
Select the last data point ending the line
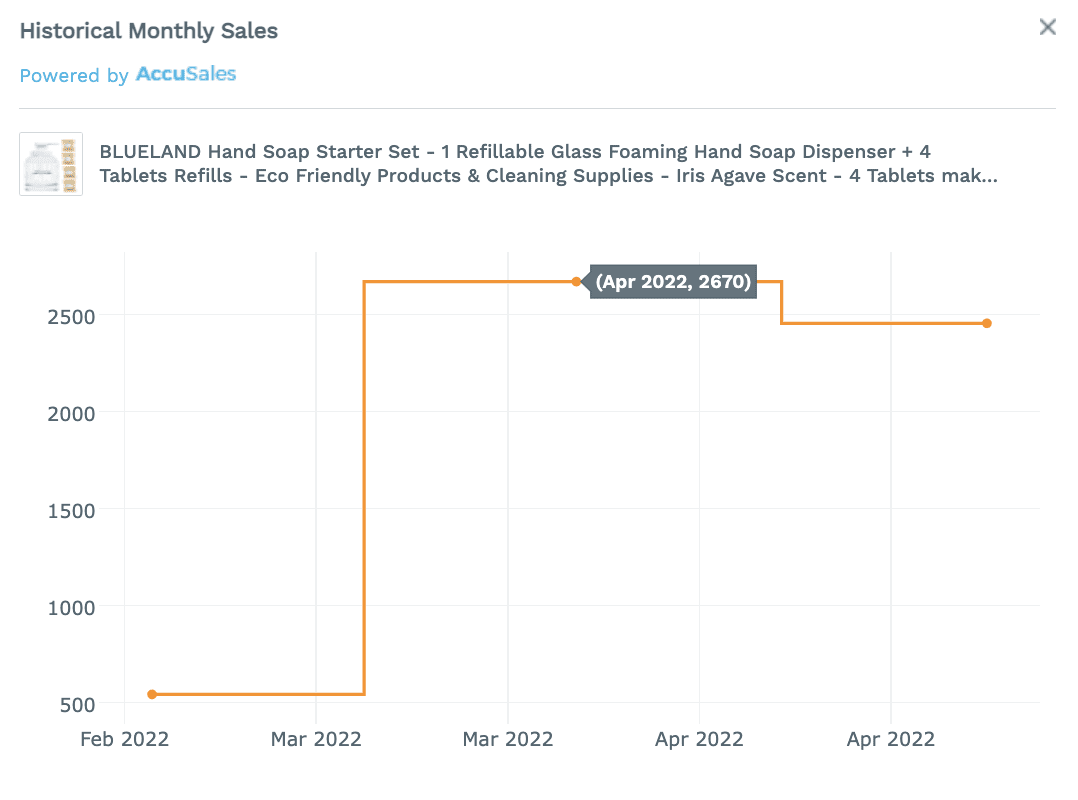pos(986,323)
